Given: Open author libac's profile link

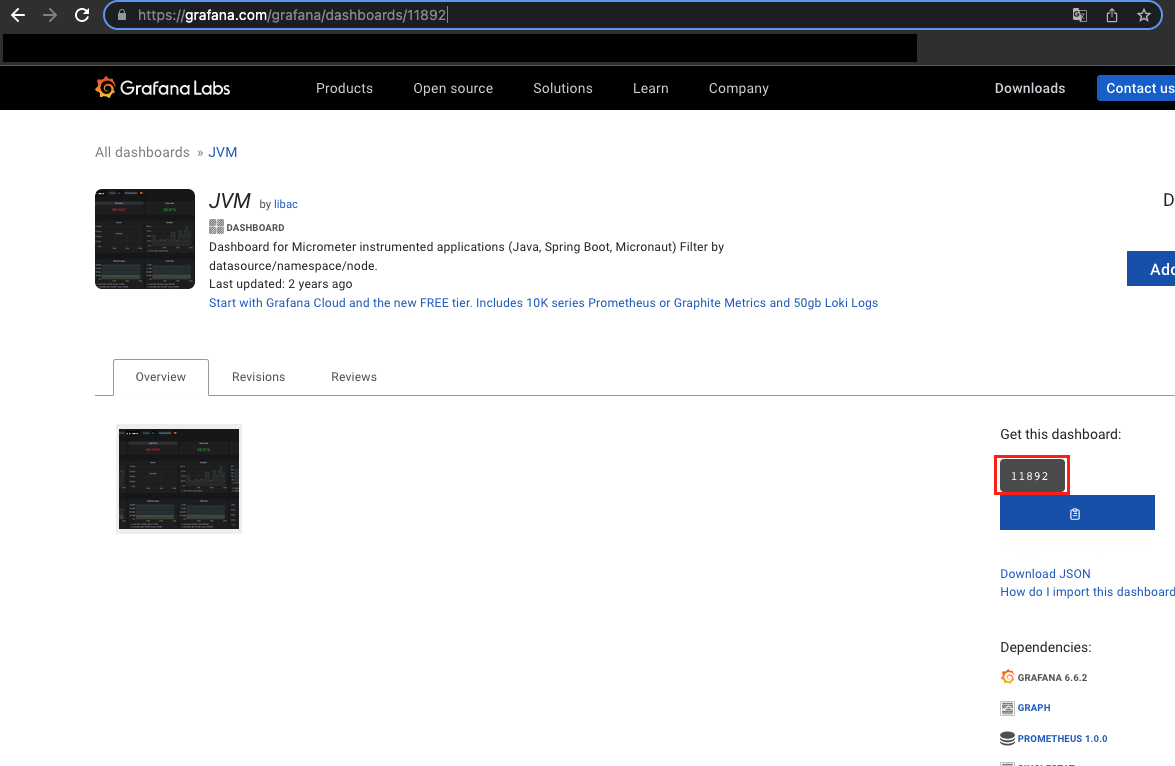Looking at the screenshot, I should point(286,204).
